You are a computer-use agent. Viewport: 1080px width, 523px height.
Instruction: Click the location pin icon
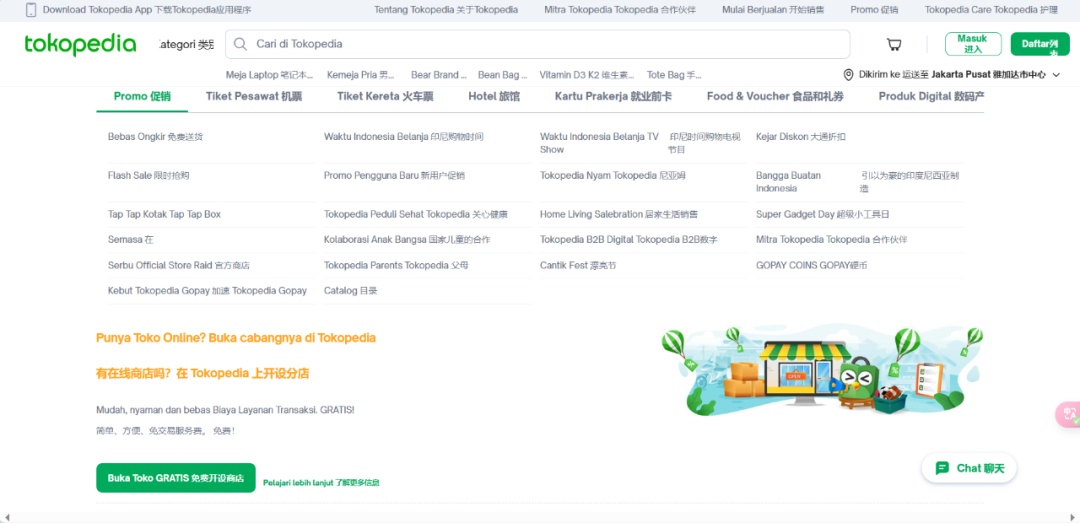(x=848, y=74)
